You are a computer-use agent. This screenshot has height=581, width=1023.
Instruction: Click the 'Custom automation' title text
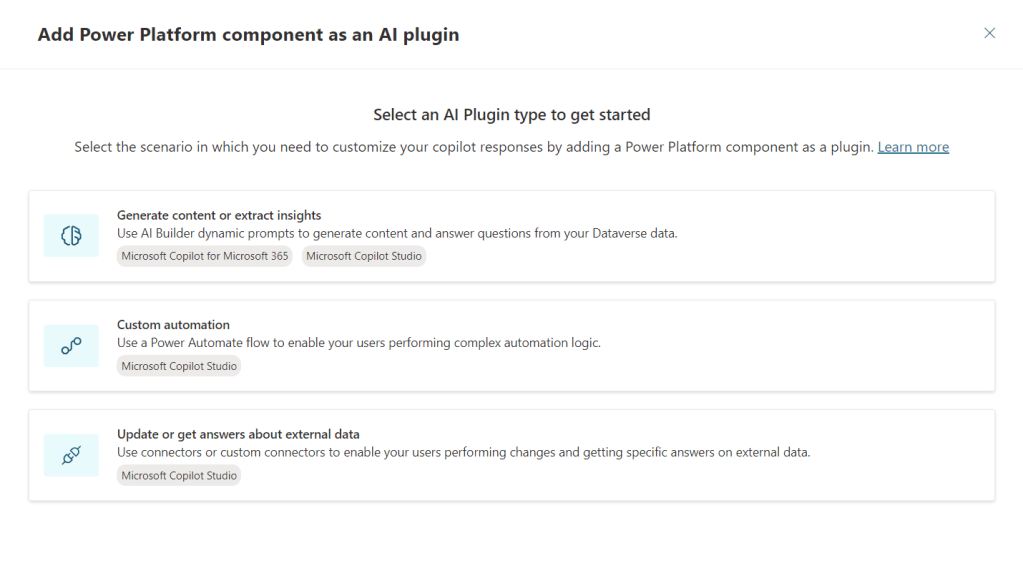pos(173,325)
